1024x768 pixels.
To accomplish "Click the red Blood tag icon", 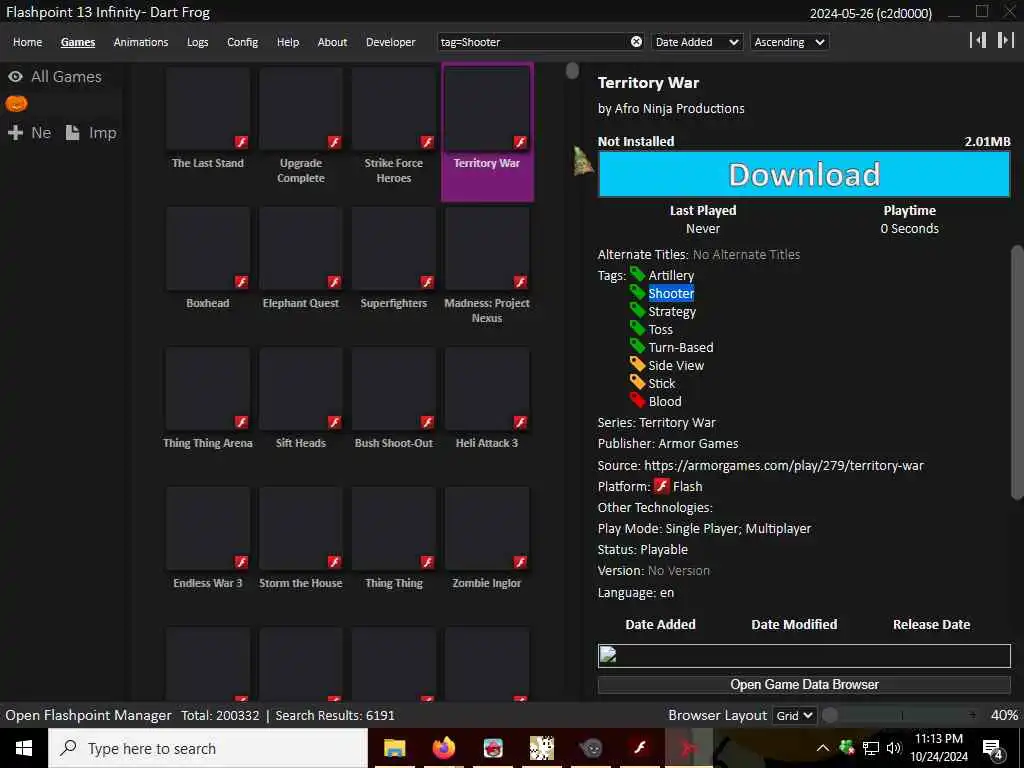I will [x=637, y=400].
